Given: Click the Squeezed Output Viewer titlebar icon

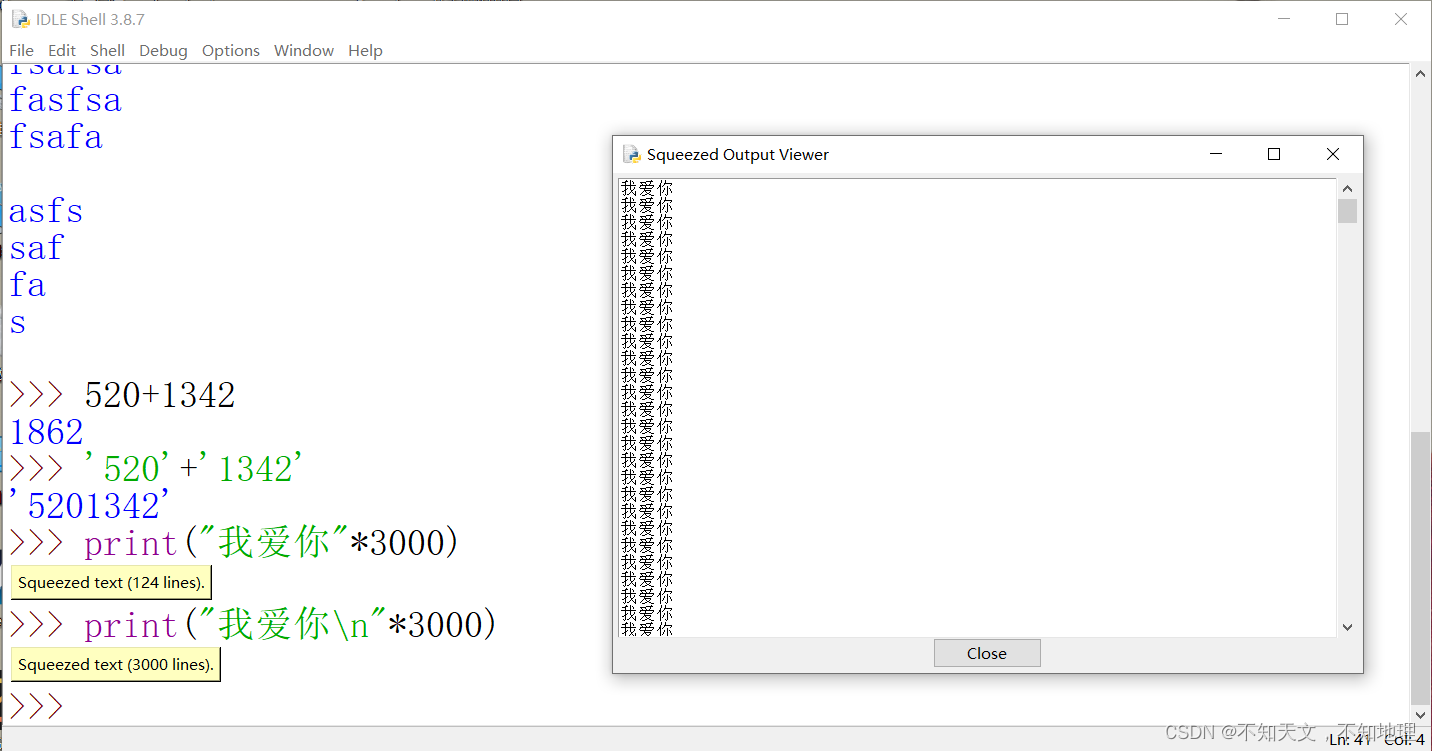Looking at the screenshot, I should pos(631,154).
